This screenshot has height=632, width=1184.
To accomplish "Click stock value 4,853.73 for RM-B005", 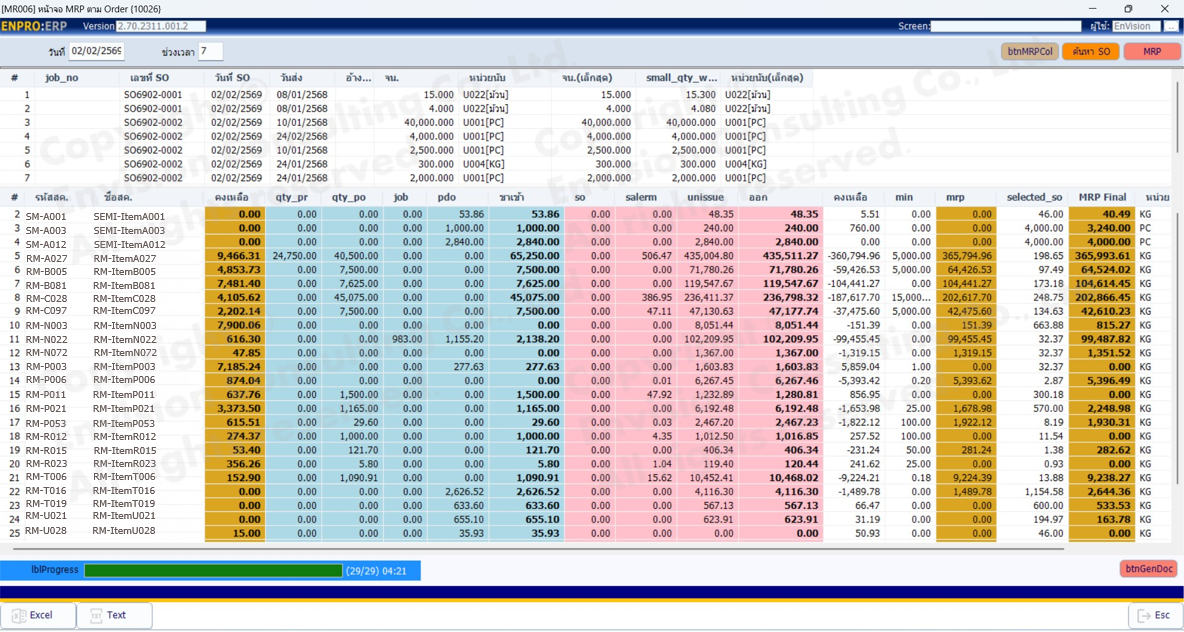I will pyautogui.click(x=239, y=270).
